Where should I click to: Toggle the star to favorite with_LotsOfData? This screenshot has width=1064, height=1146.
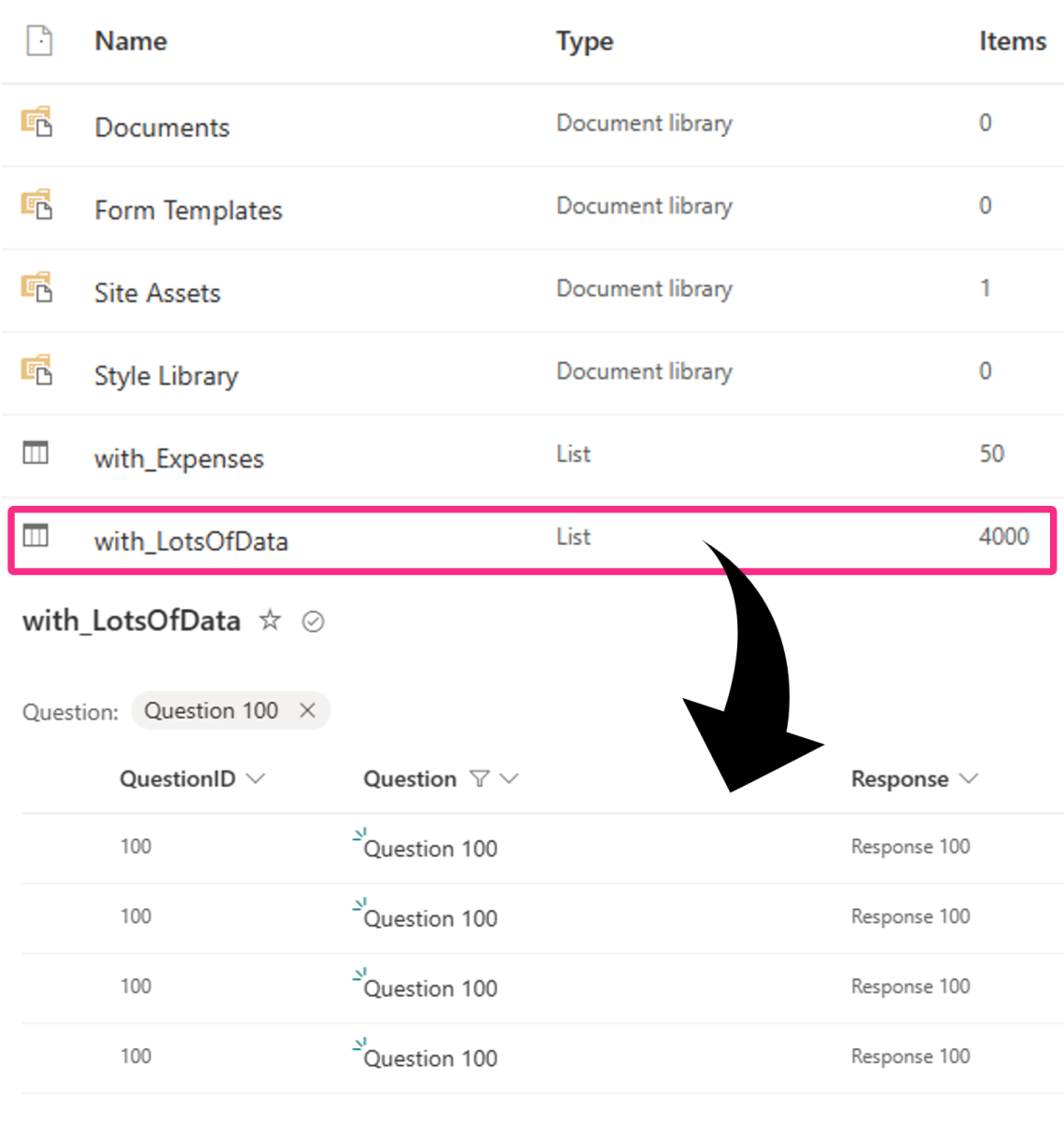pyautogui.click(x=269, y=621)
